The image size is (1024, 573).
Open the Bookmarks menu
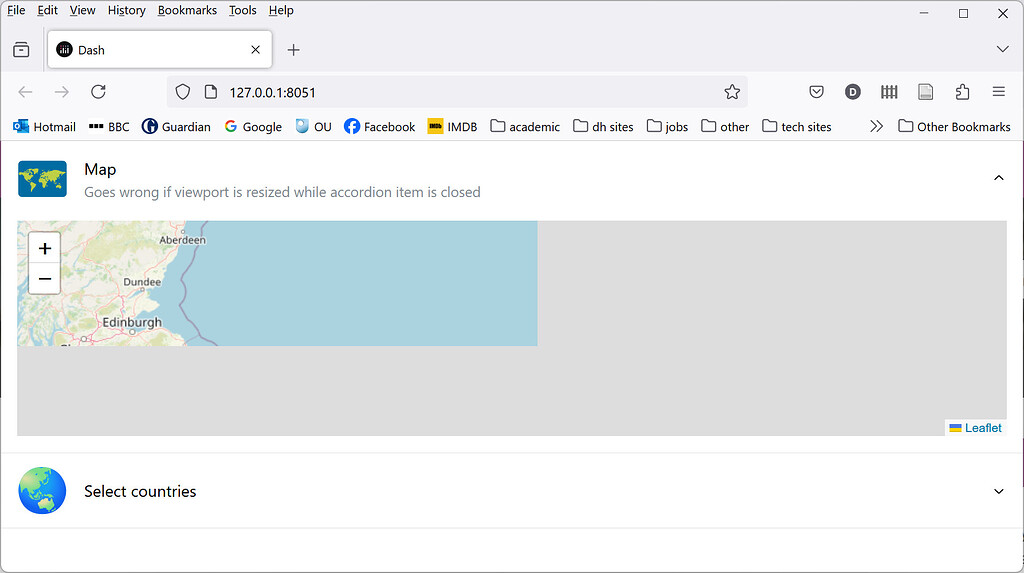(x=187, y=10)
